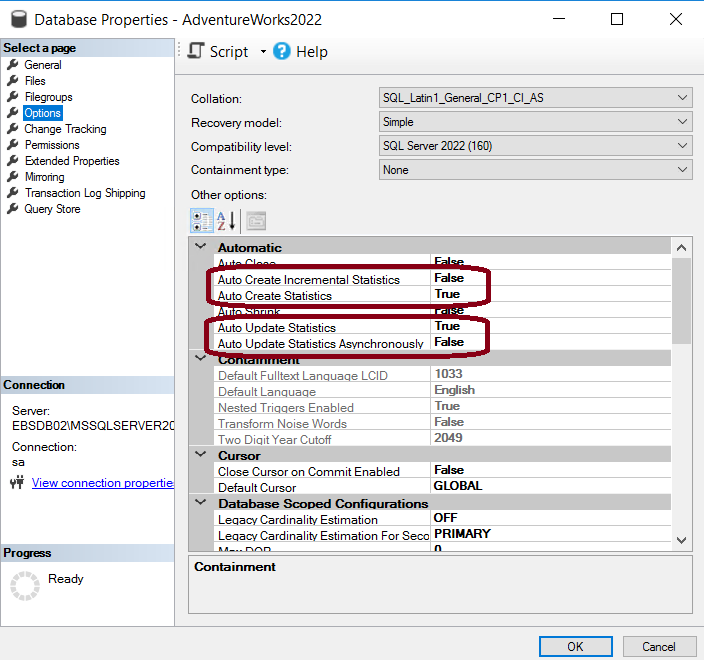Collapse the Automatic property section
Viewport: 704px width, 660px height.
pyautogui.click(x=200, y=247)
